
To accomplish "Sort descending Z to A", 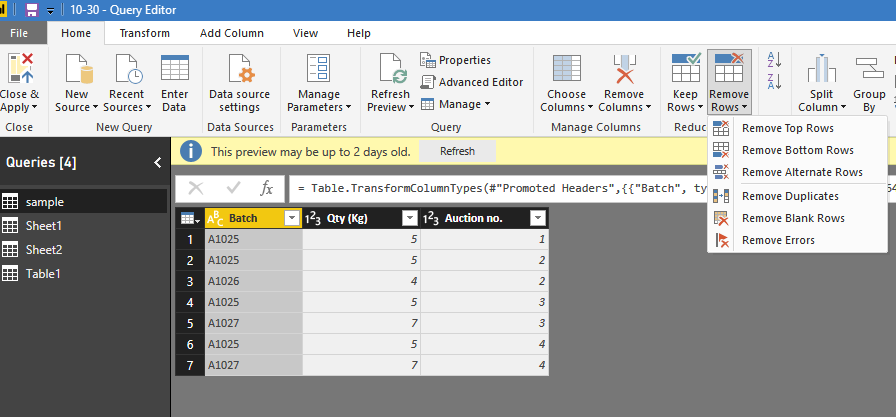I will click(x=774, y=82).
